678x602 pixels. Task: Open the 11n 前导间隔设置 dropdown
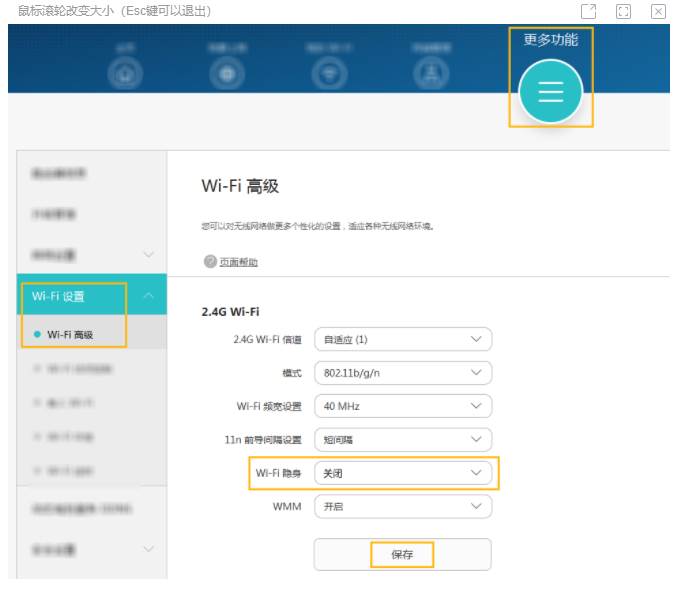click(x=403, y=440)
